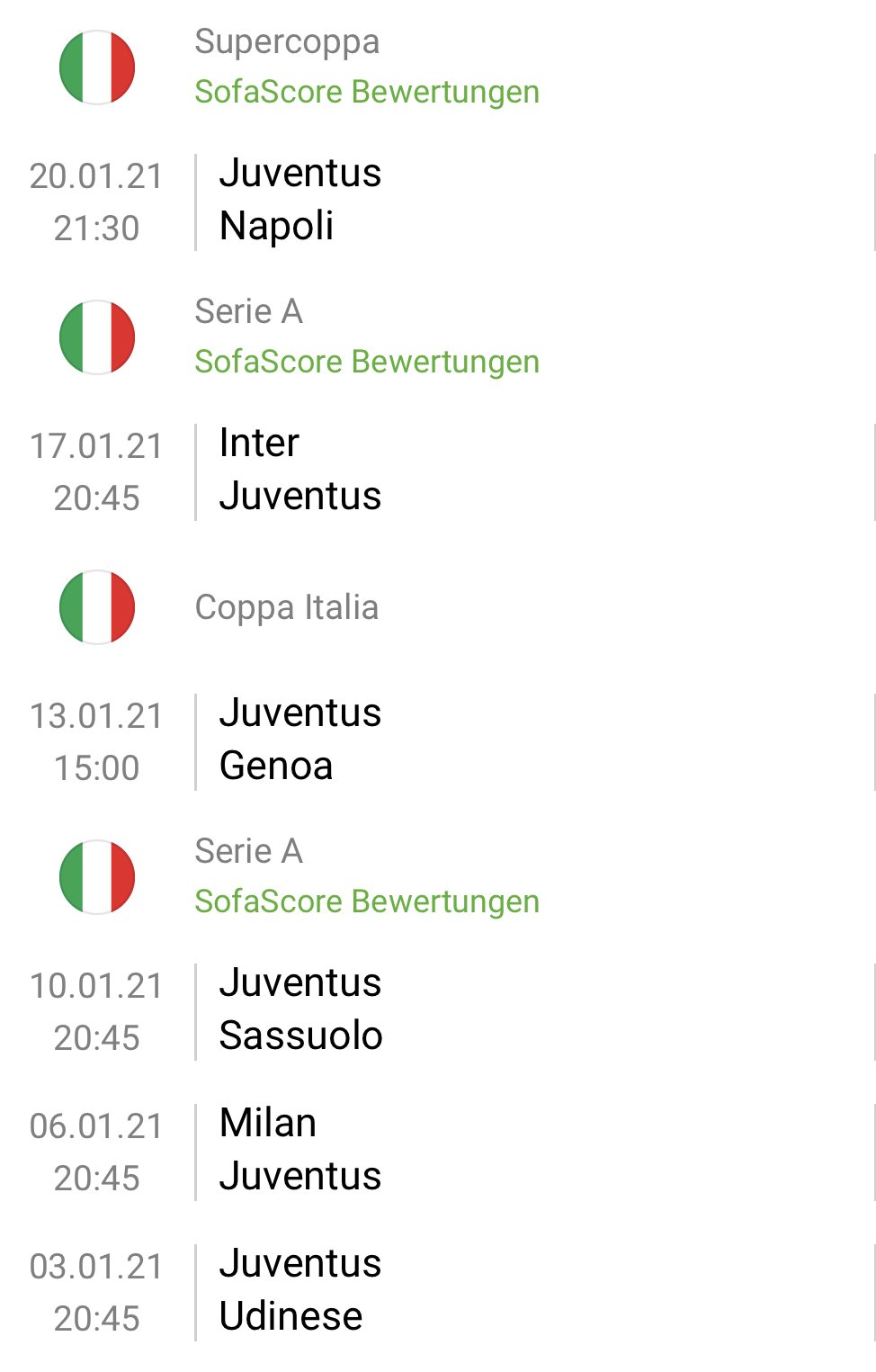Open the Juventus vs Udinese match
876x1372 pixels.
438,1292
